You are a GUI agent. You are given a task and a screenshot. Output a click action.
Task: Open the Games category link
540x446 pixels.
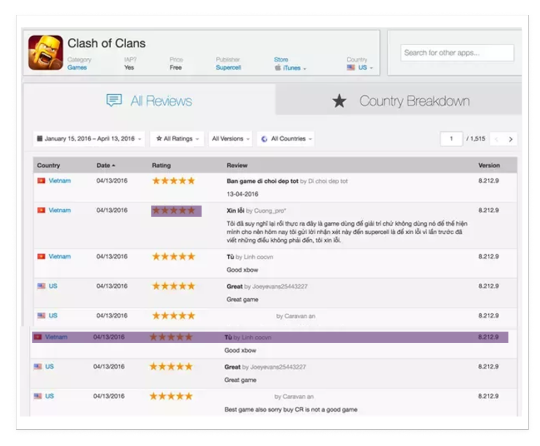point(77,68)
